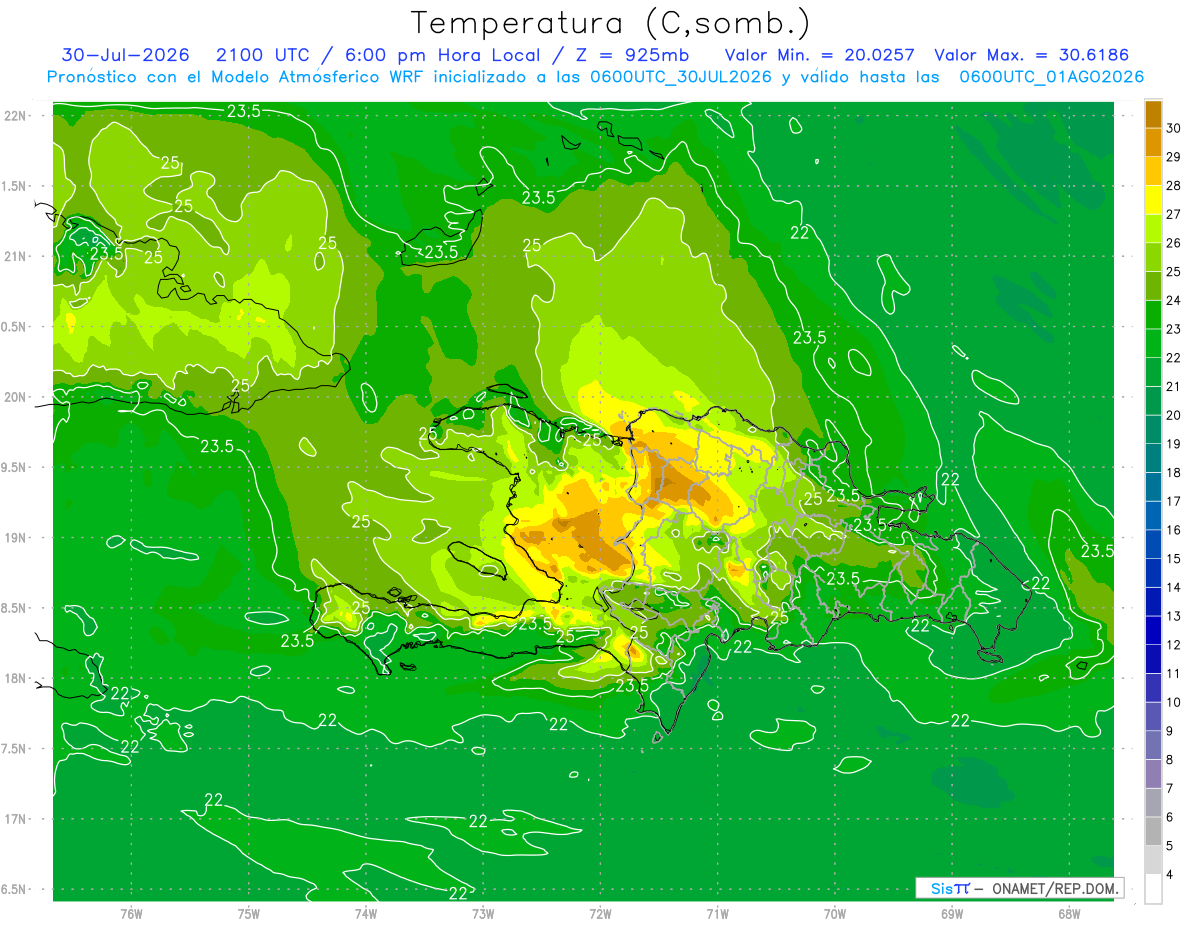Viewport: 1200px width, 927px height.
Task: Click colorbar scale label '24'
Action: coord(1173,300)
